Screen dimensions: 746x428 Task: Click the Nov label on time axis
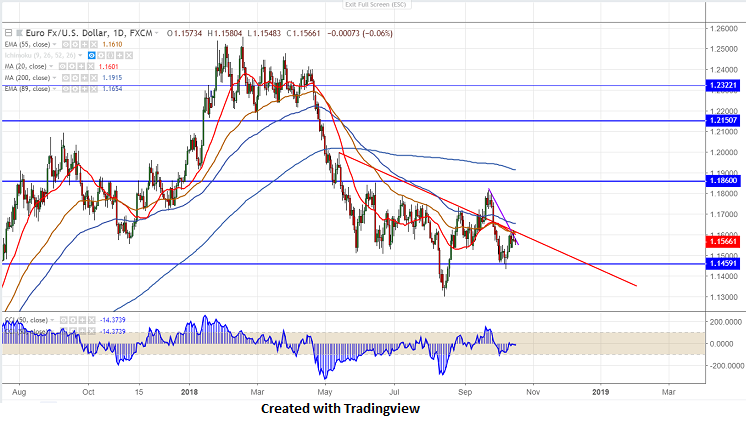pyautogui.click(x=533, y=392)
